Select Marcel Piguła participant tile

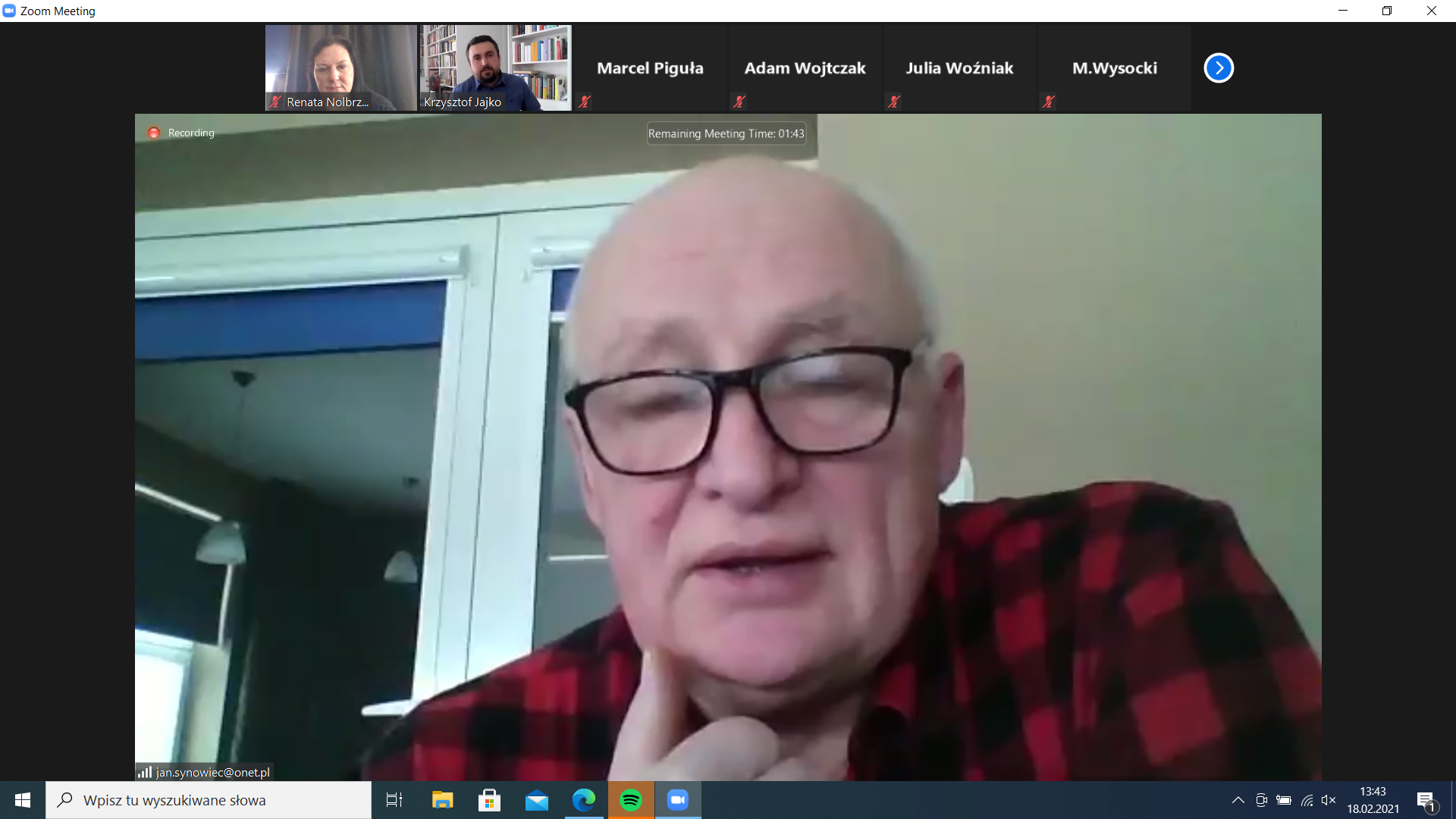click(651, 68)
